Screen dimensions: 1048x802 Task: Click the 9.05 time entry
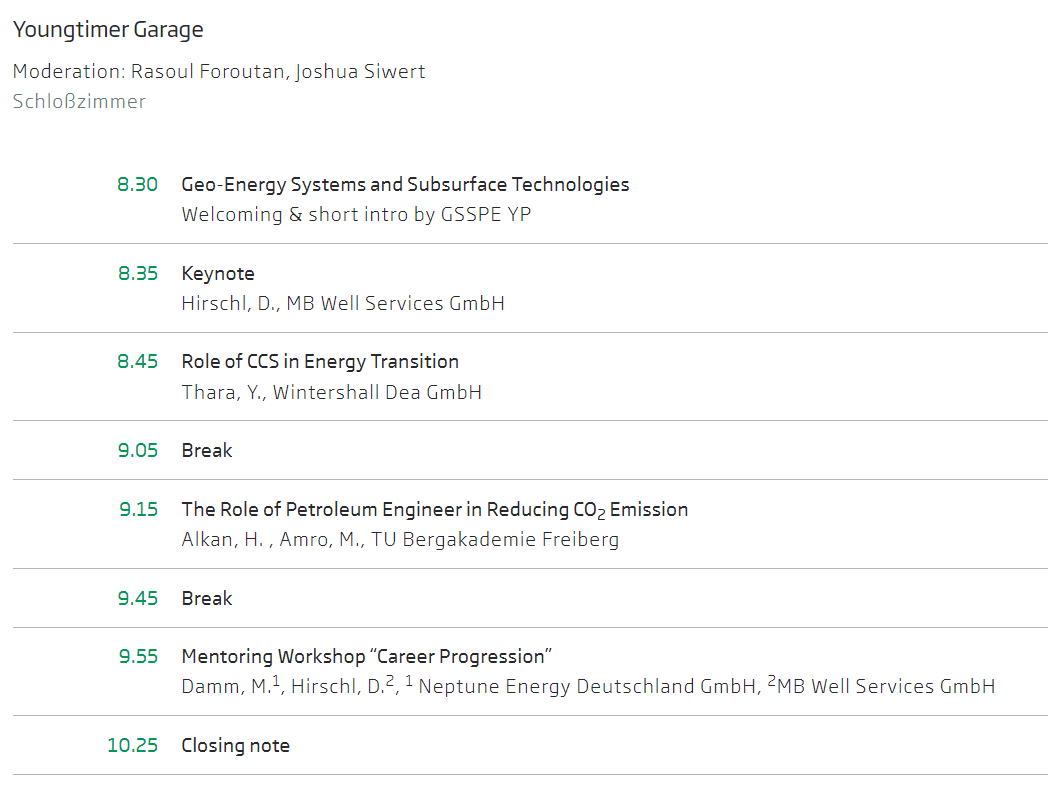point(138,450)
